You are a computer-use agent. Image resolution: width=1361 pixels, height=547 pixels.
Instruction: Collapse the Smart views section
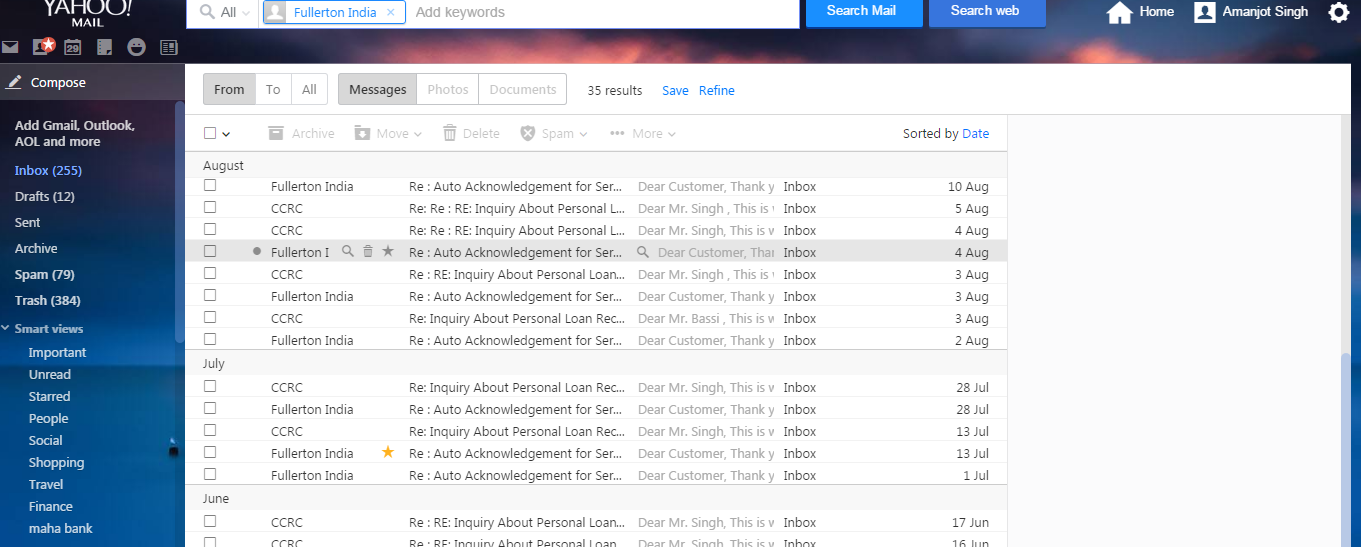click(6, 329)
